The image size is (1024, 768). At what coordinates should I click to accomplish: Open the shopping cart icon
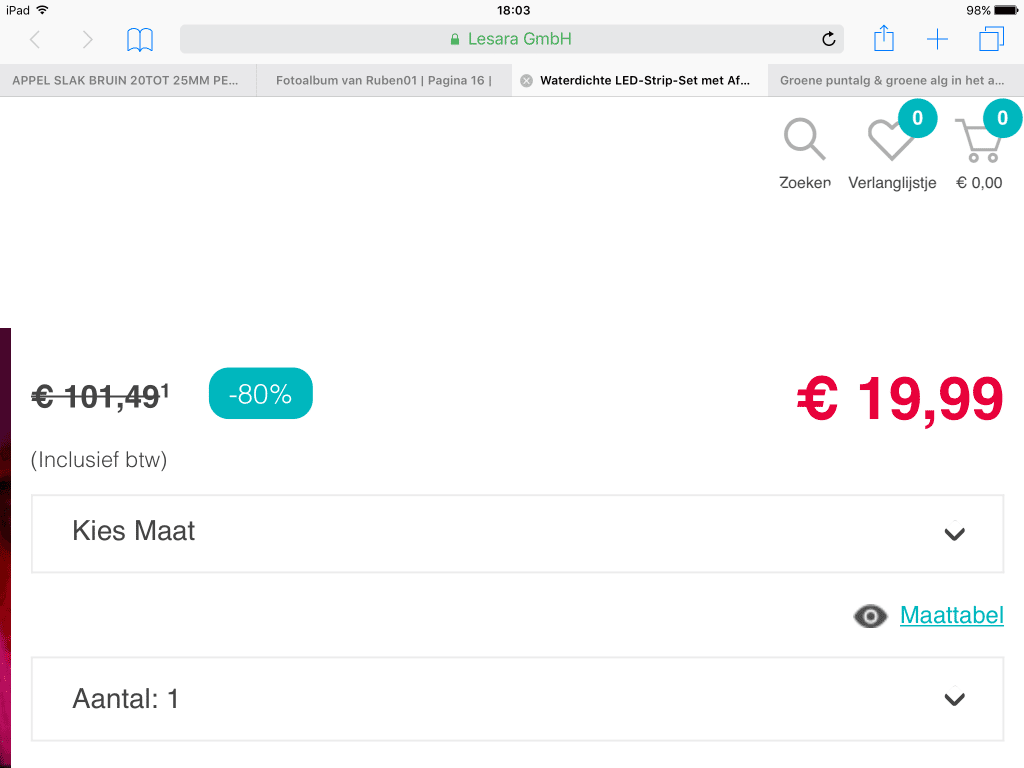(x=978, y=141)
